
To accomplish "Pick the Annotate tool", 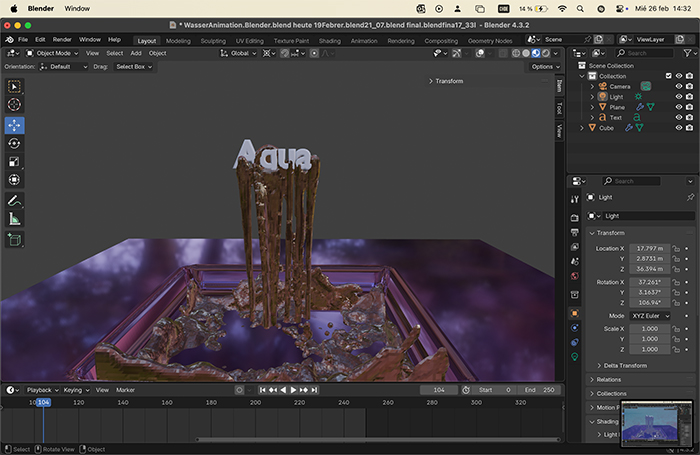I will coord(15,201).
